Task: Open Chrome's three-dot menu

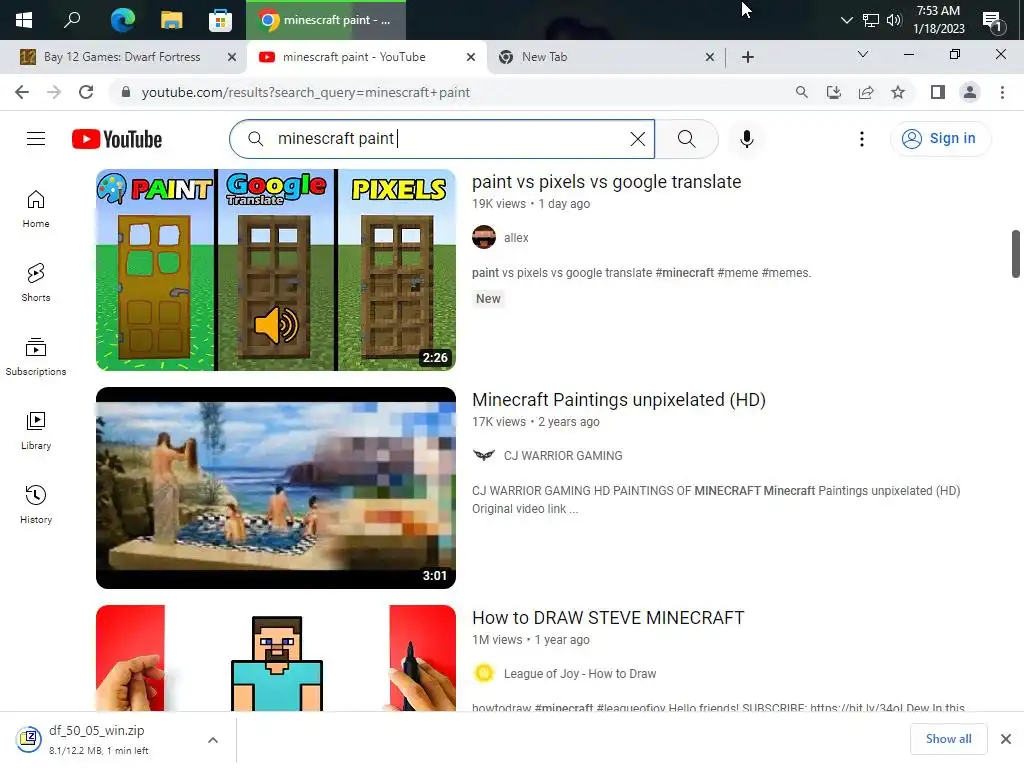Action: (x=1002, y=92)
